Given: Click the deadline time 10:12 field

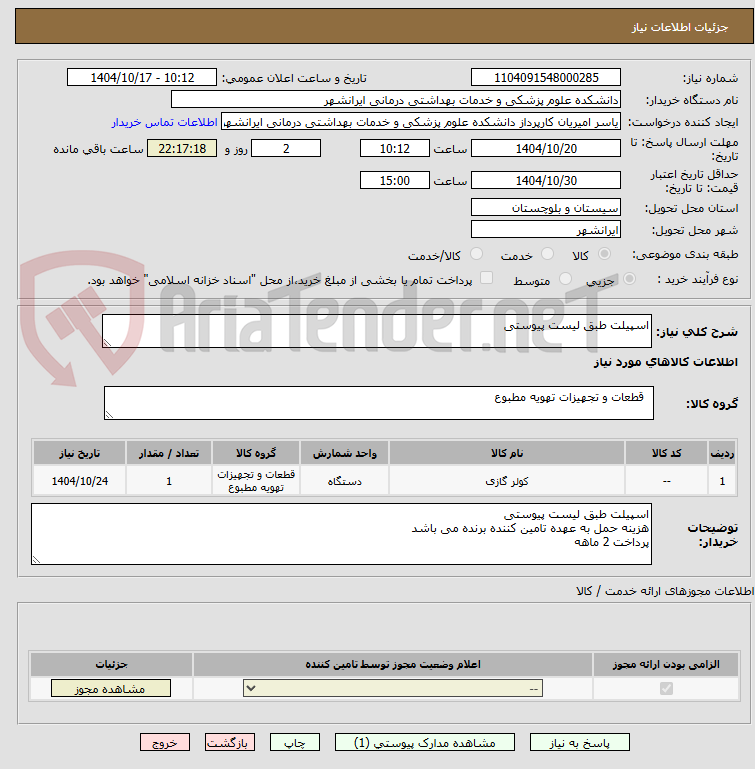Looking at the screenshot, I should pos(394,149).
